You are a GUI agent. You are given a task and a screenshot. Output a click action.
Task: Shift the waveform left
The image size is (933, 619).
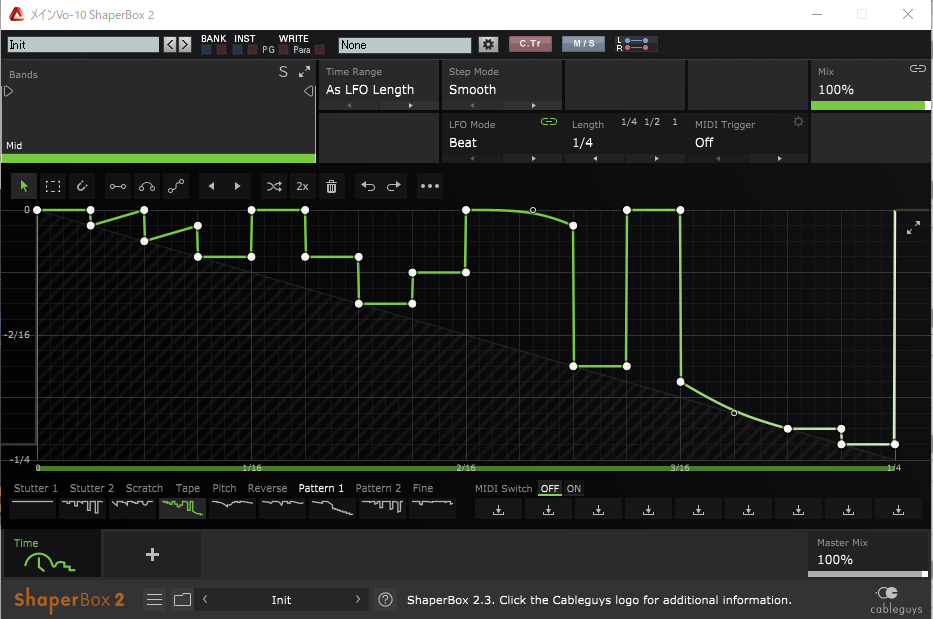click(211, 186)
